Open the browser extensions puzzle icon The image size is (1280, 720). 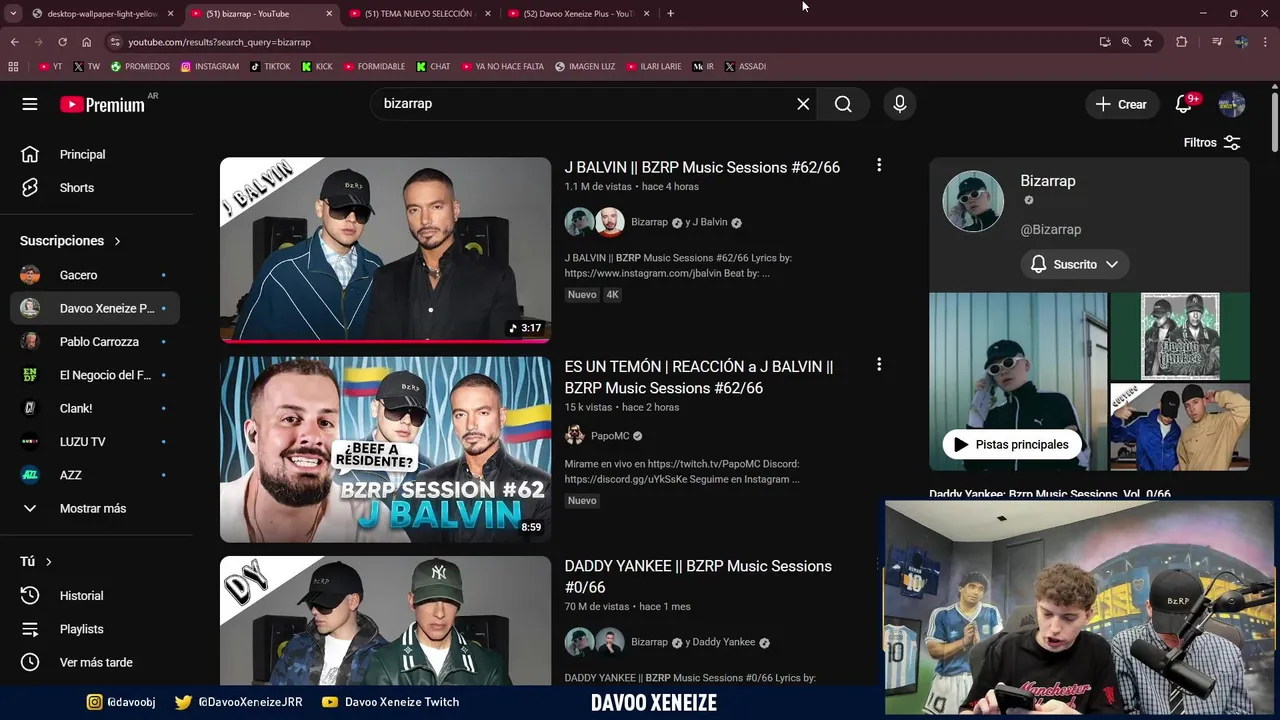[x=1182, y=42]
